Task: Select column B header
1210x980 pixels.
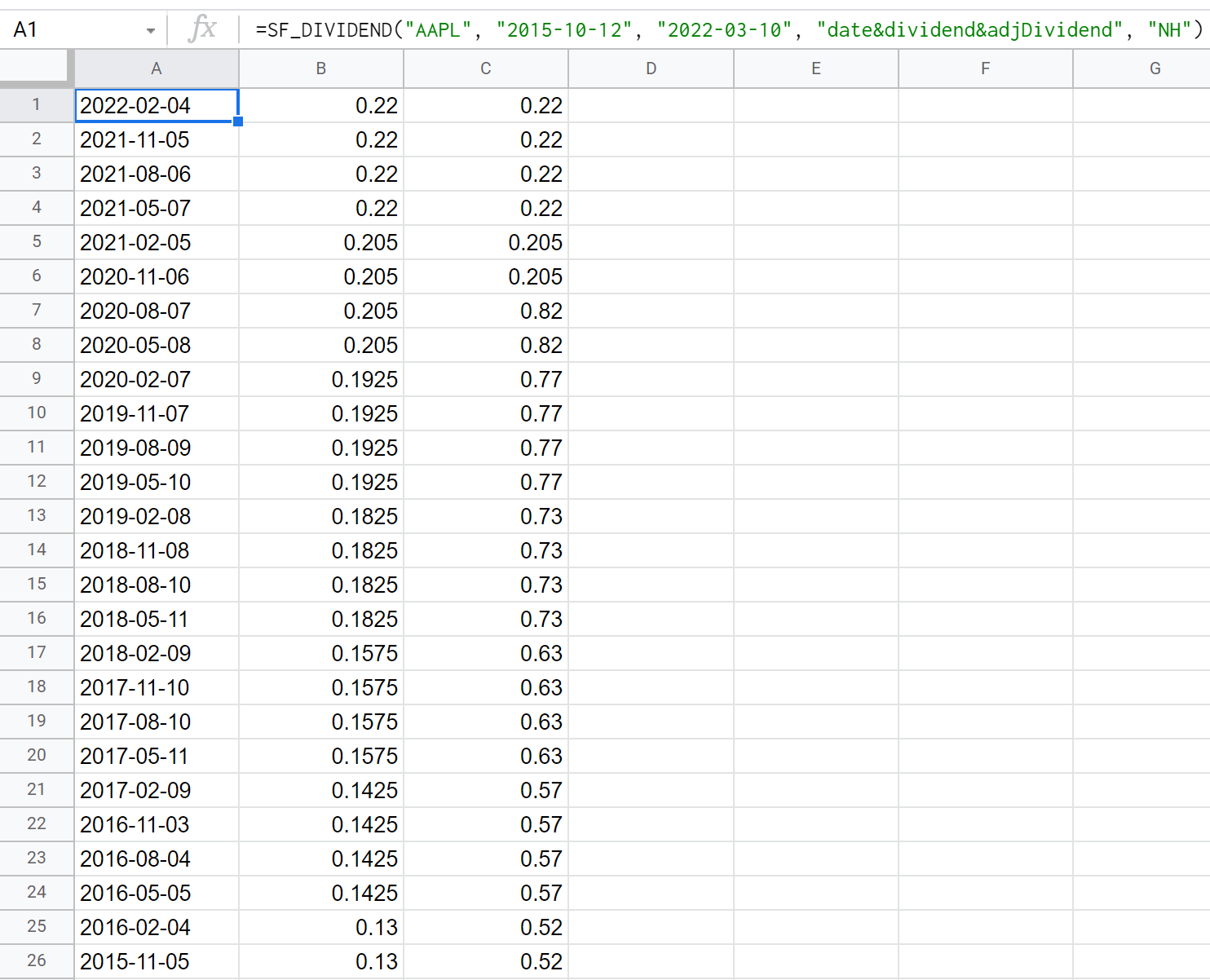Action: tap(321, 68)
